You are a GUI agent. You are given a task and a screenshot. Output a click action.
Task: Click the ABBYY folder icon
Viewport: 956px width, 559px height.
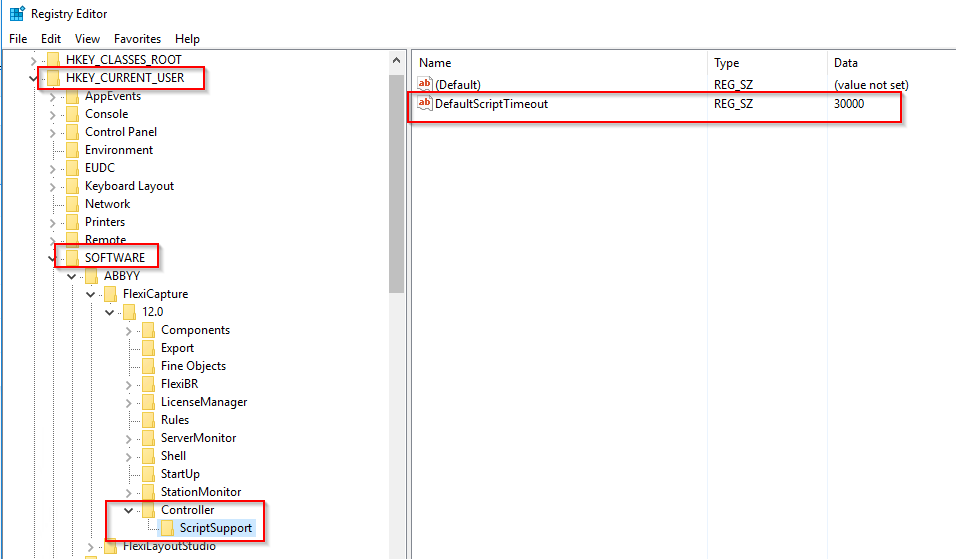click(91, 276)
